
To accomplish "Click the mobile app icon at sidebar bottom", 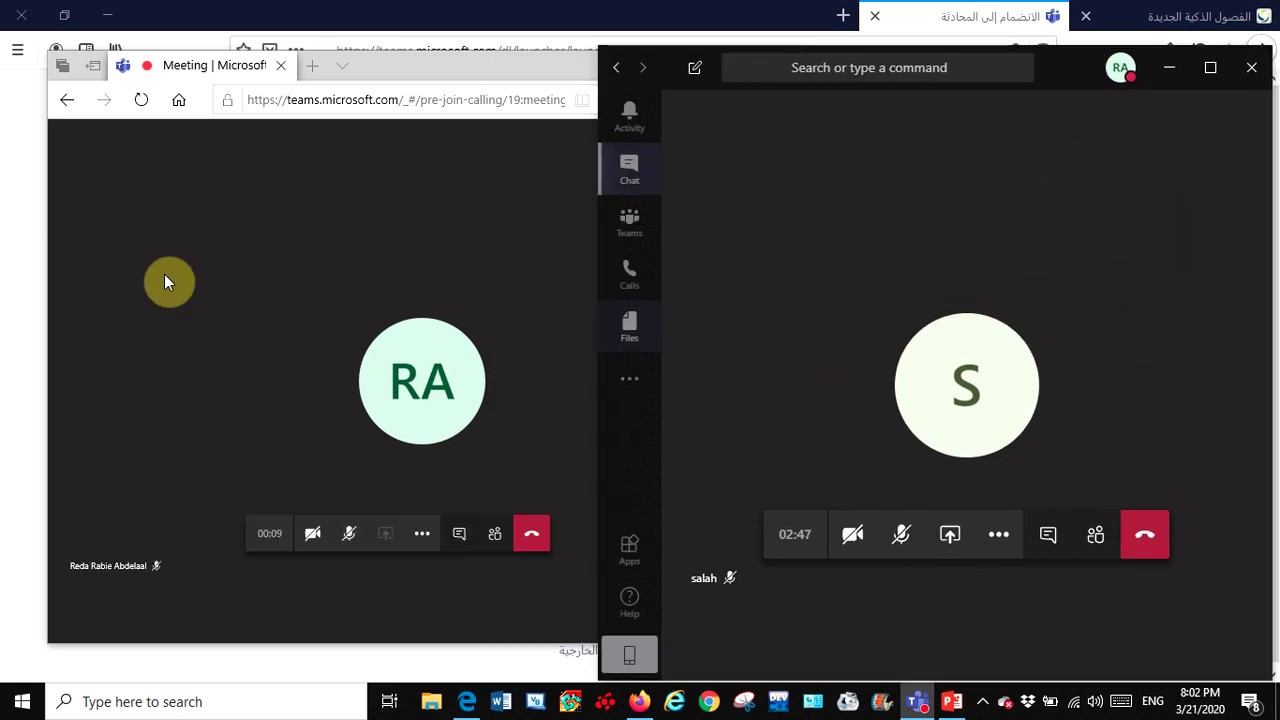I will [x=629, y=655].
